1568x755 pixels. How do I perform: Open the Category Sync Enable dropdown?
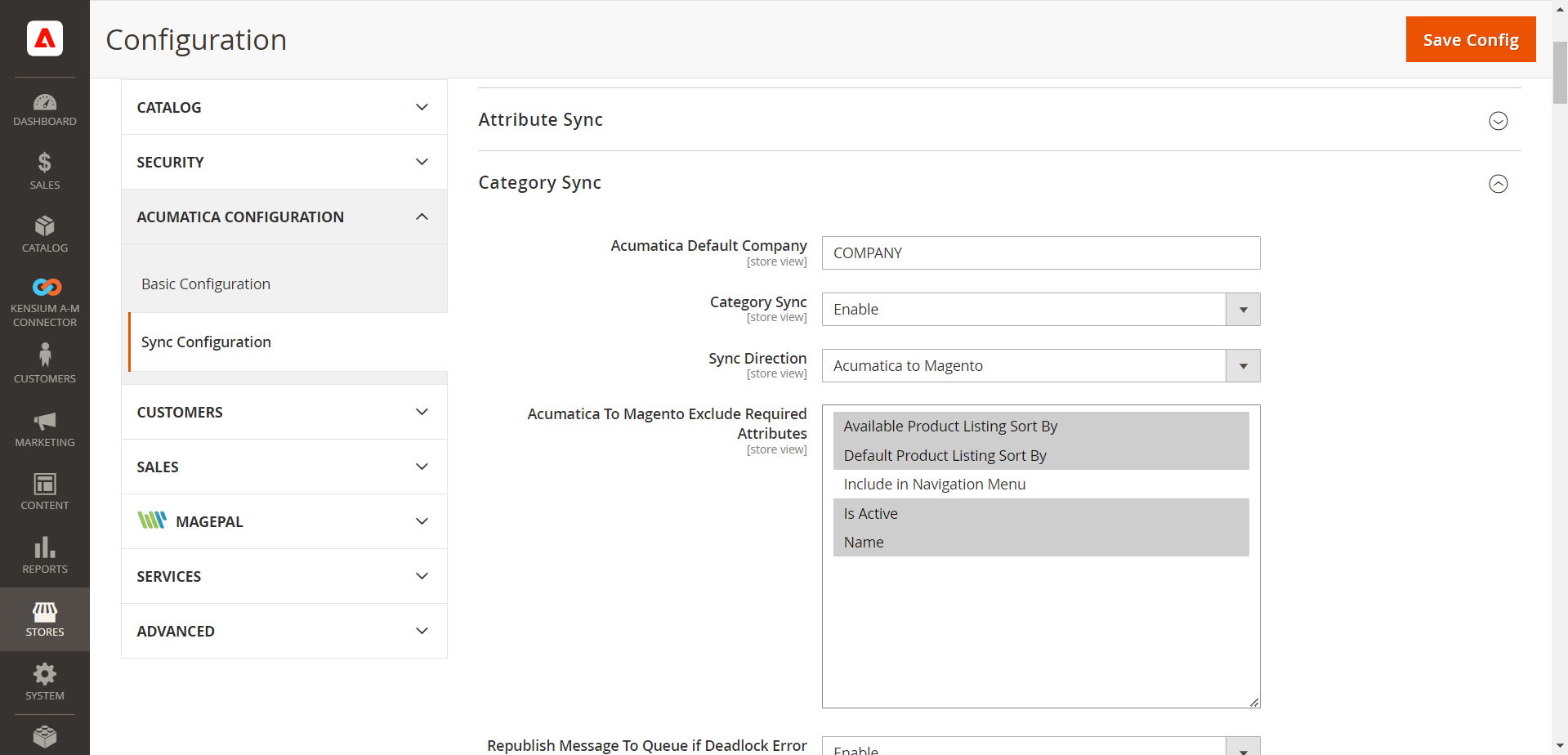click(x=1243, y=309)
